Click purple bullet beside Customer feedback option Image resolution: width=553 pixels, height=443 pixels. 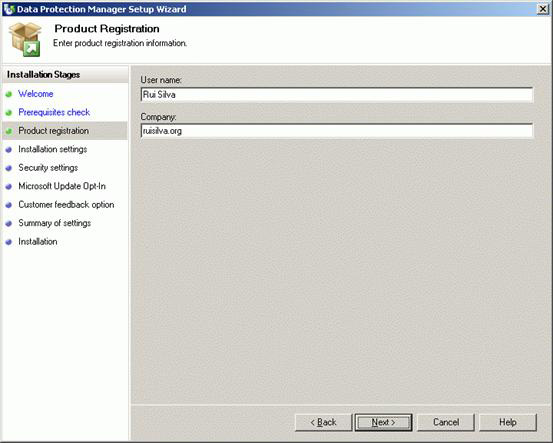(x=9, y=205)
